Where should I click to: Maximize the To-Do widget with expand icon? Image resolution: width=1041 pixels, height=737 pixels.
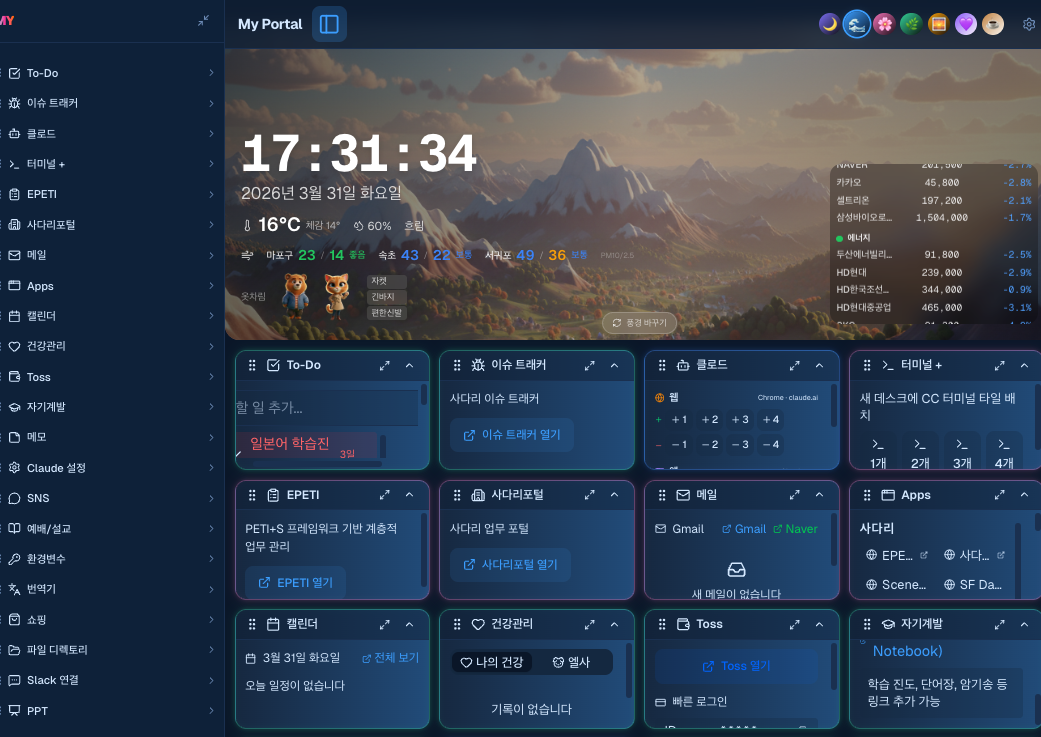pos(385,366)
